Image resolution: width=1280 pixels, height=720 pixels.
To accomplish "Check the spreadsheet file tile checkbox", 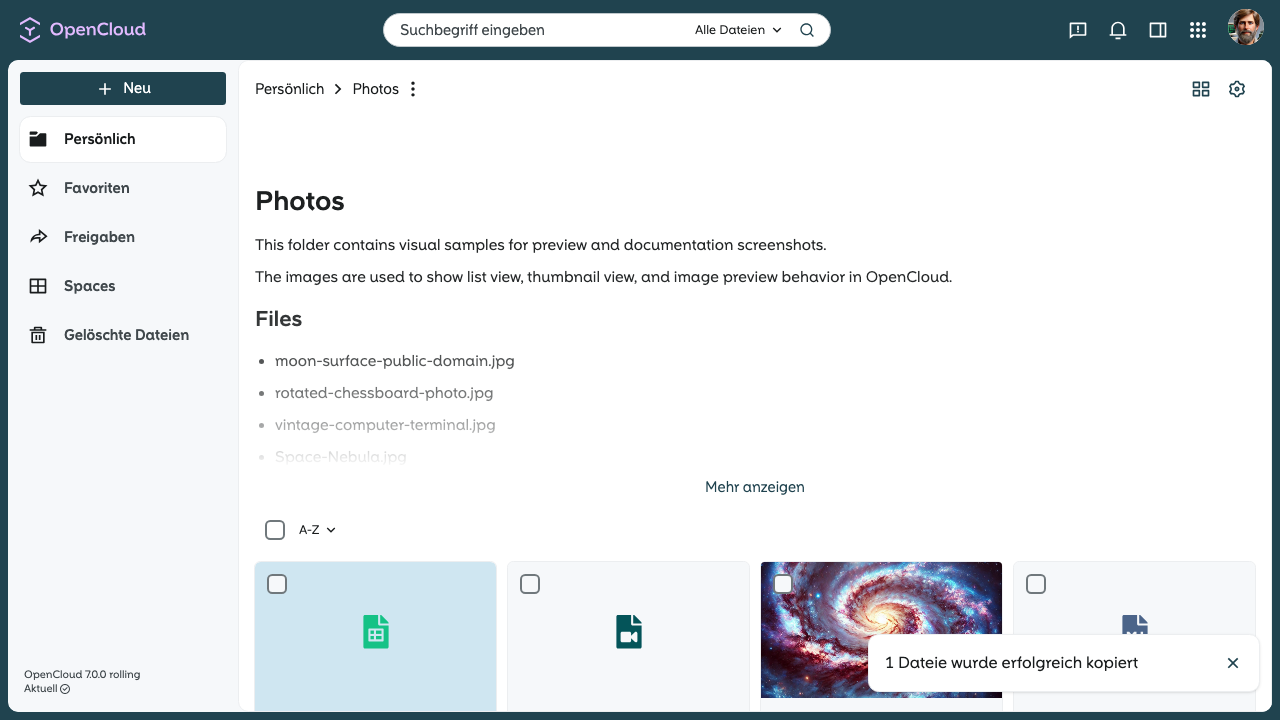I will 277,584.
